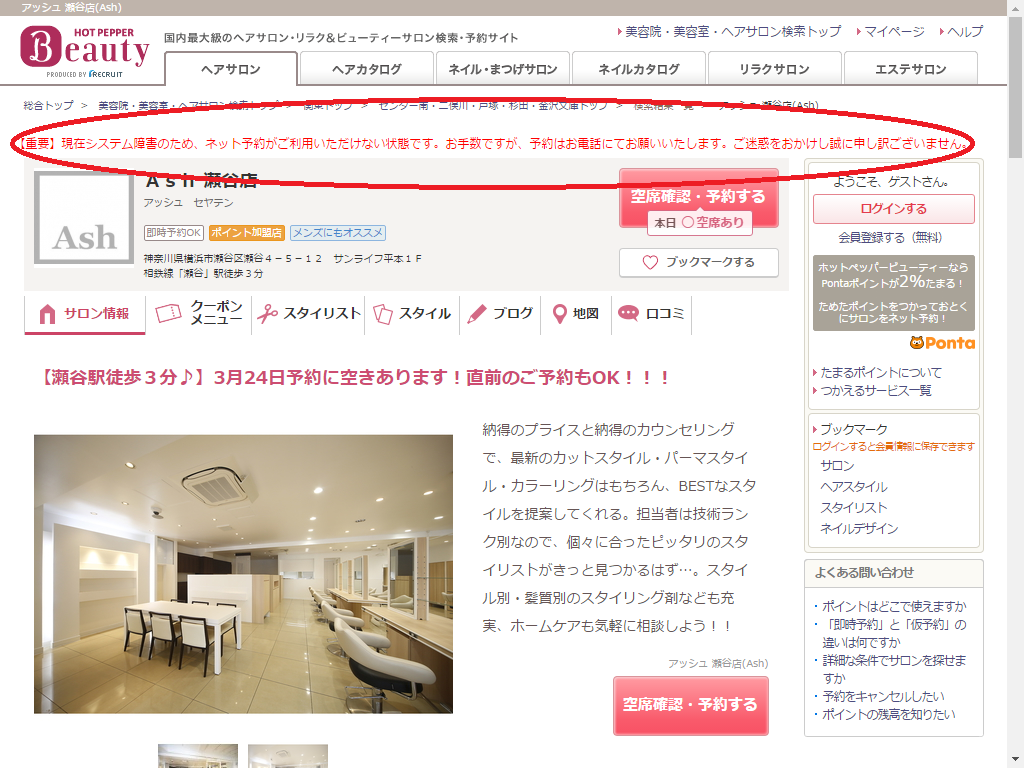Image resolution: width=1024 pixels, height=768 pixels.
Task: Click 会員登録する (無料) link
Action: pos(890,238)
